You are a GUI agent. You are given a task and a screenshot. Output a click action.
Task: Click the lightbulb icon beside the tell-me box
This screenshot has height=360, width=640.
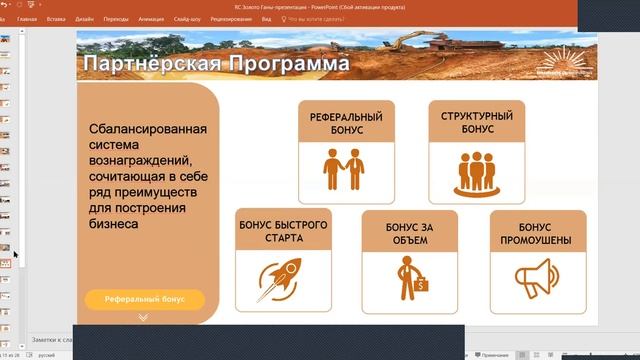coord(284,19)
